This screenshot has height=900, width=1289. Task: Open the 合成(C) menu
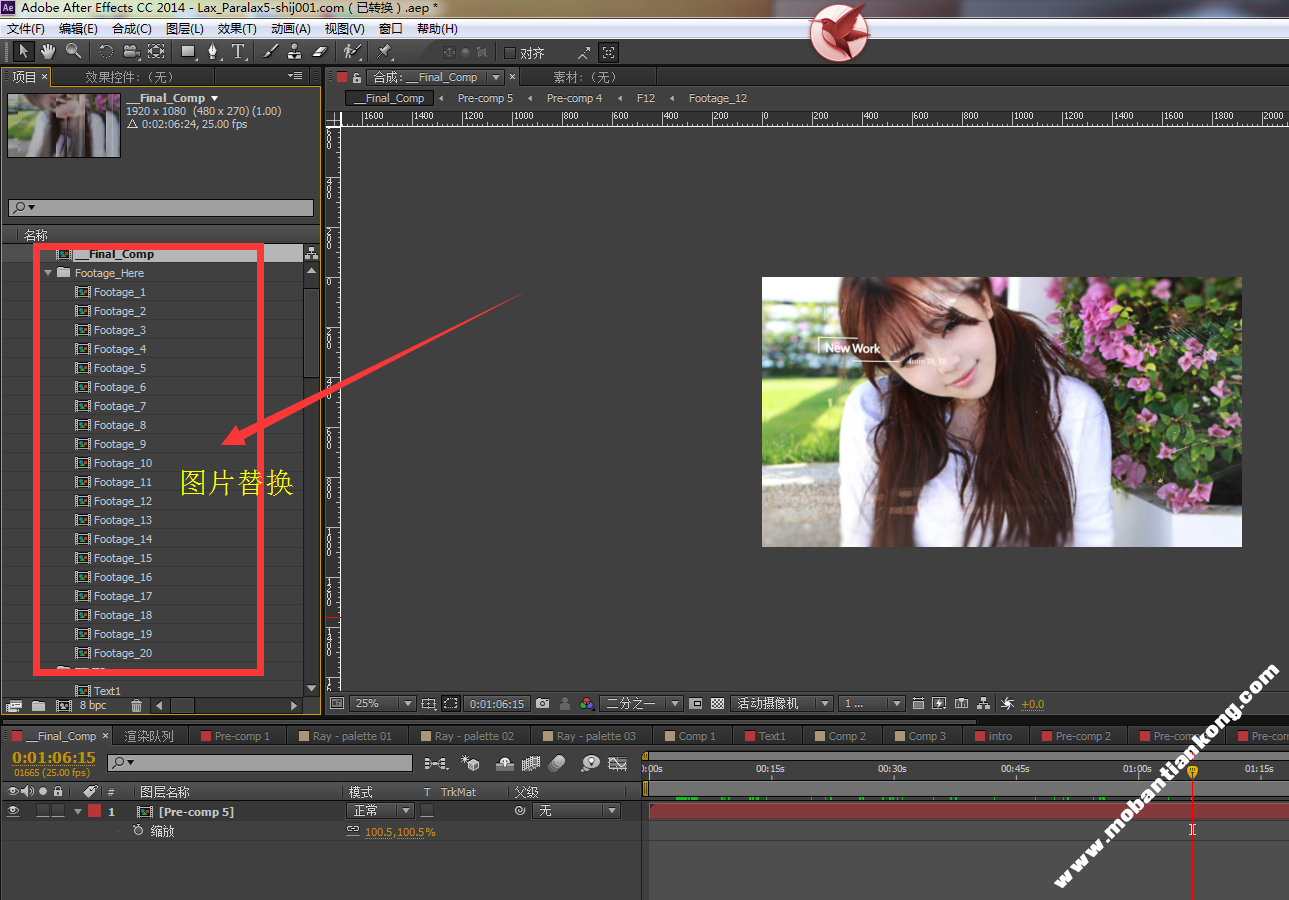coord(132,29)
